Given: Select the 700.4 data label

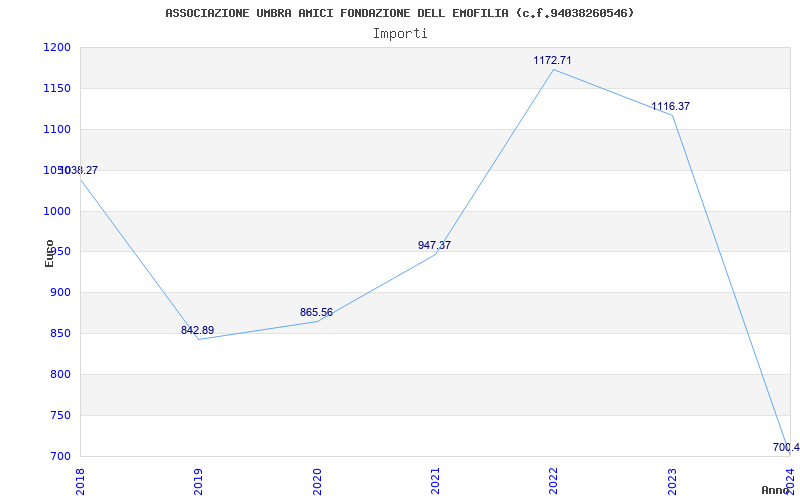Looking at the screenshot, I should coord(786,447).
